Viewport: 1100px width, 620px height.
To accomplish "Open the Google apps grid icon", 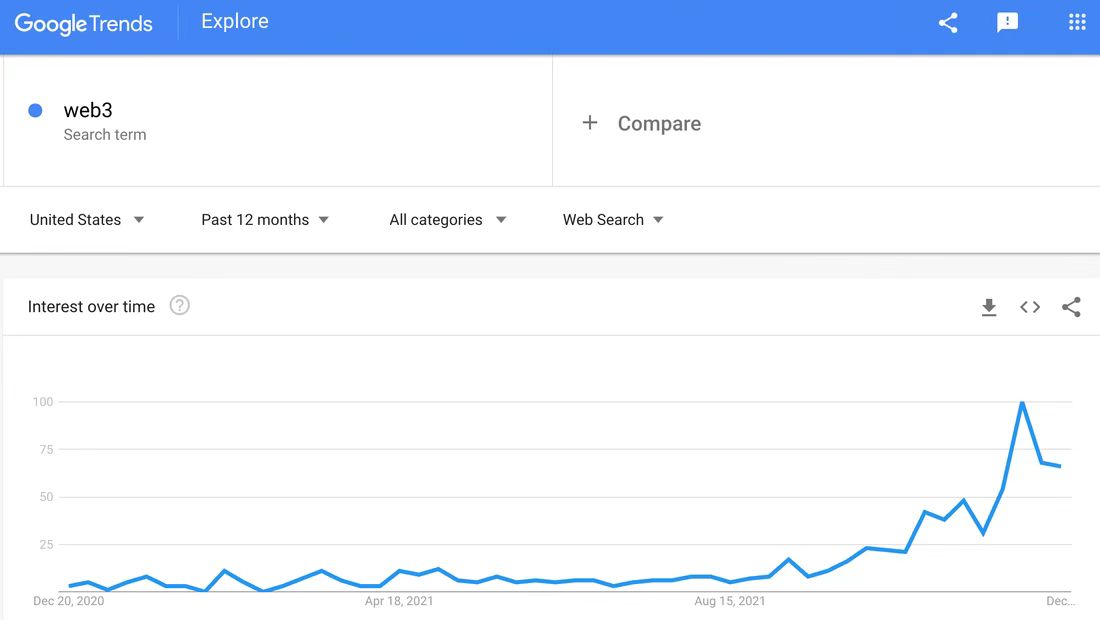I will pos(1077,23).
